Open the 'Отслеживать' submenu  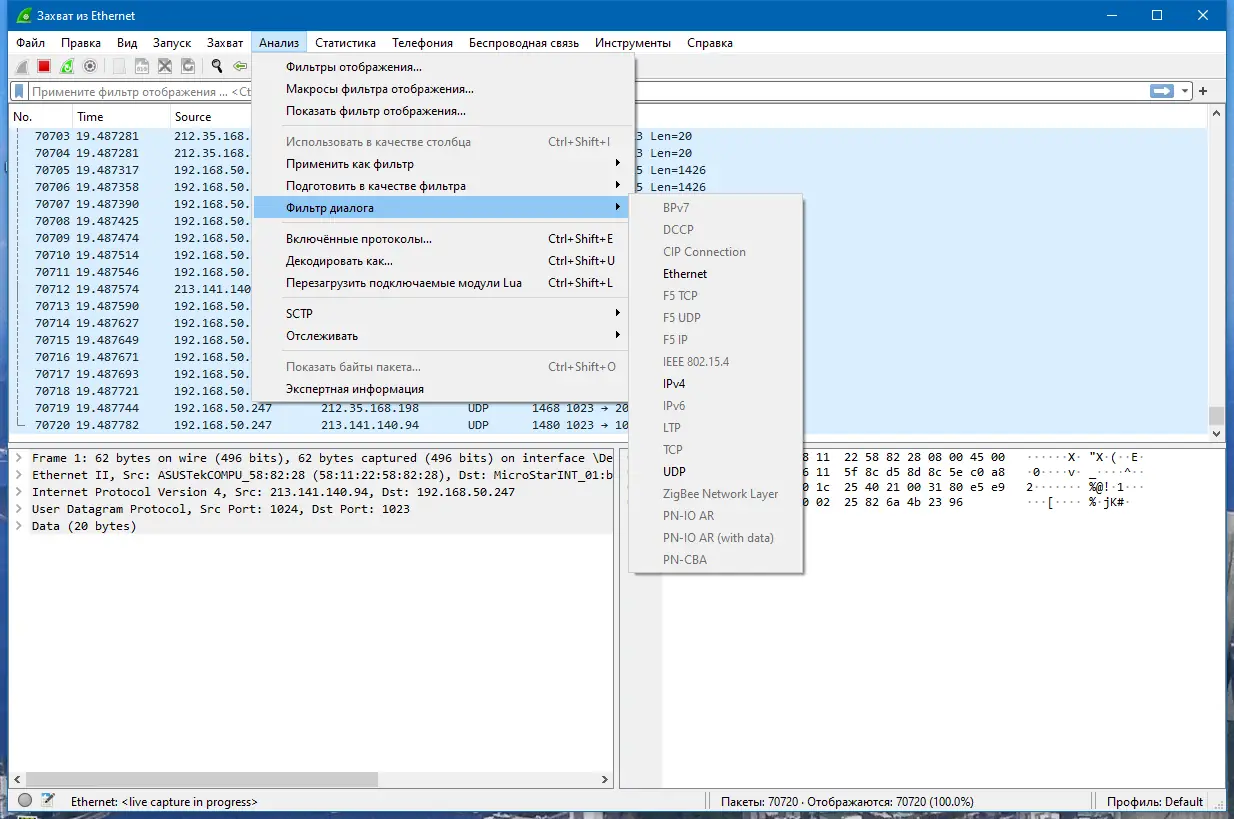point(443,336)
